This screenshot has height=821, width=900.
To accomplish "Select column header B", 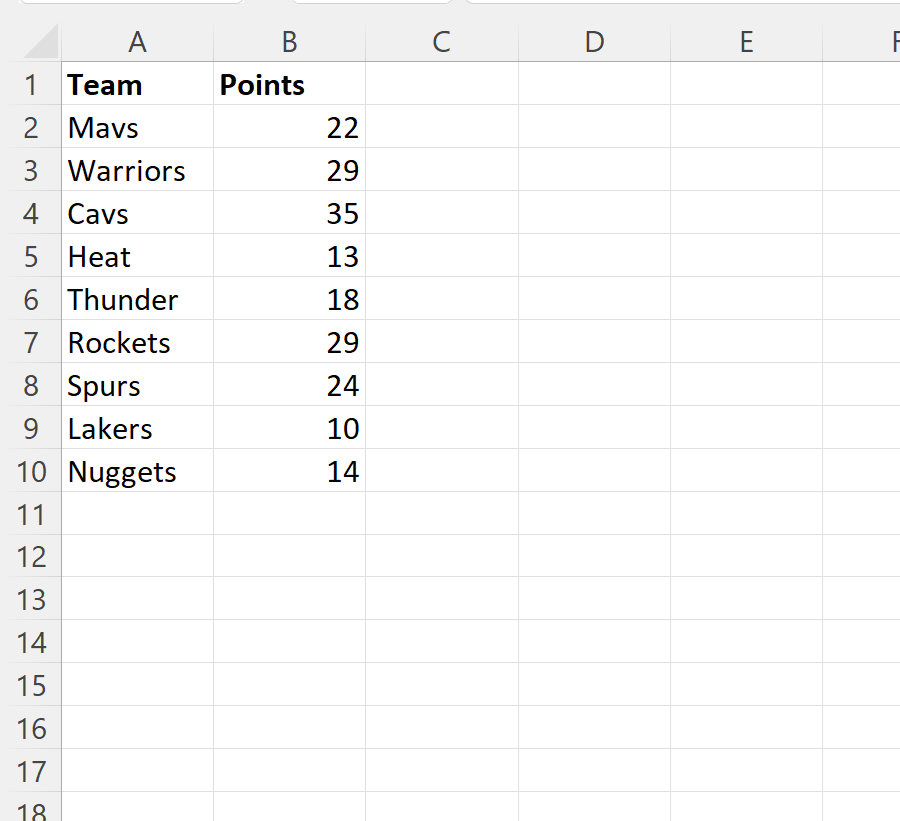I will pyautogui.click(x=289, y=42).
